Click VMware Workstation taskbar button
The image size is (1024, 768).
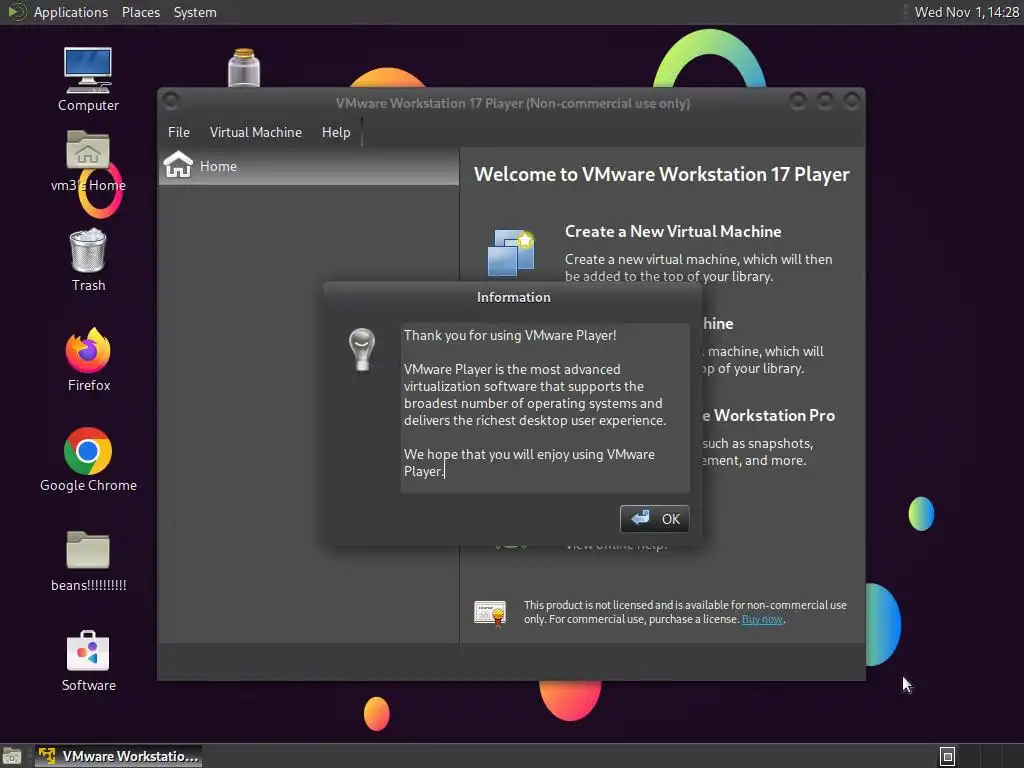(118, 756)
